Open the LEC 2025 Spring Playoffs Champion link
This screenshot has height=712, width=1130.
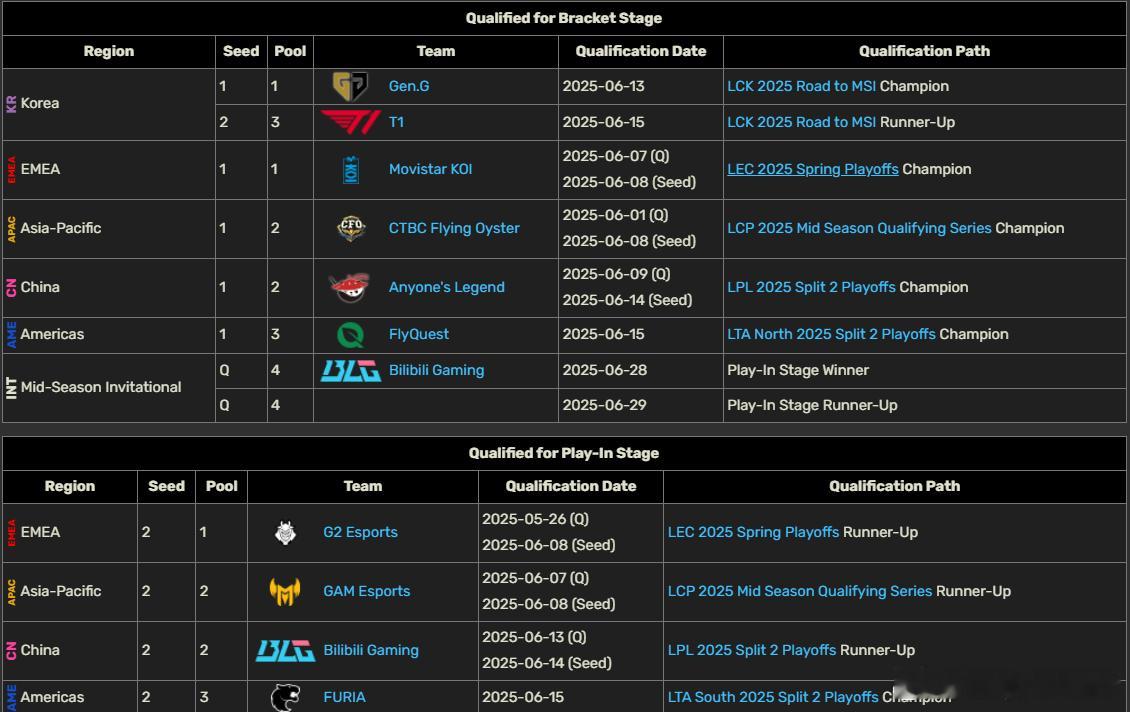(x=813, y=169)
